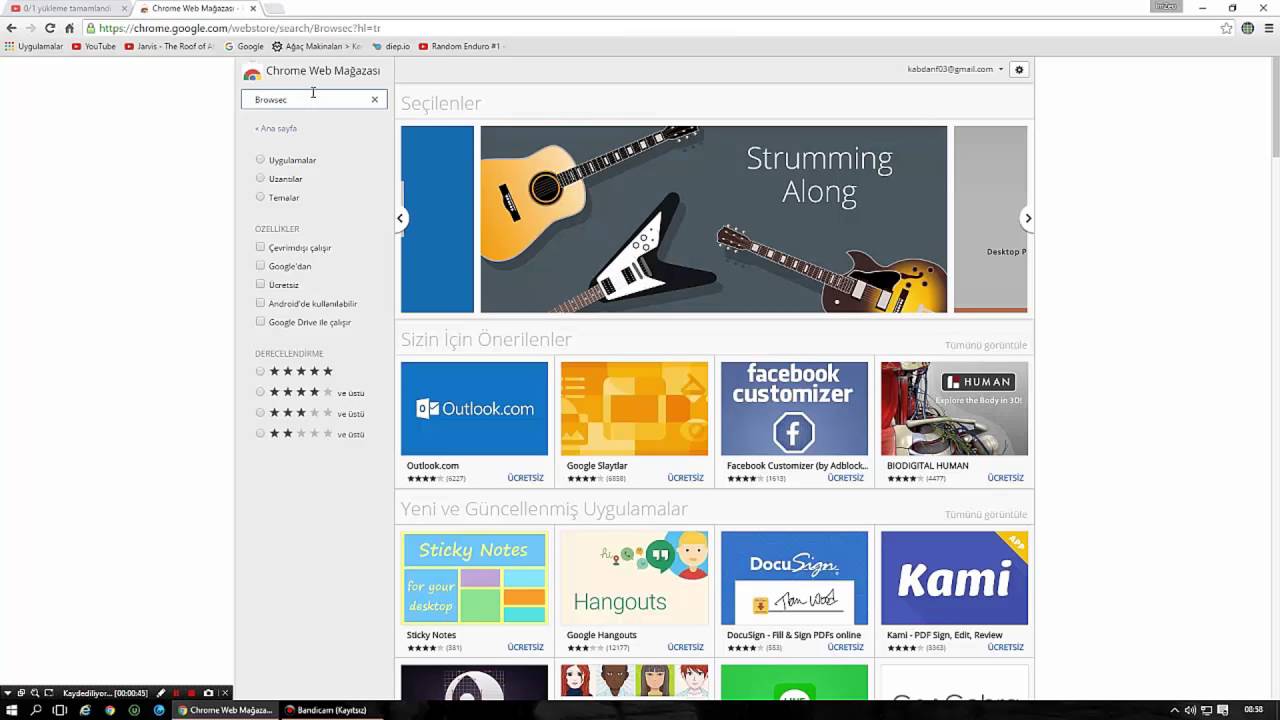Viewport: 1280px width, 720px height.
Task: View all Yeni ve Güncellenmiş Uygulamalar
Action: coord(986,514)
